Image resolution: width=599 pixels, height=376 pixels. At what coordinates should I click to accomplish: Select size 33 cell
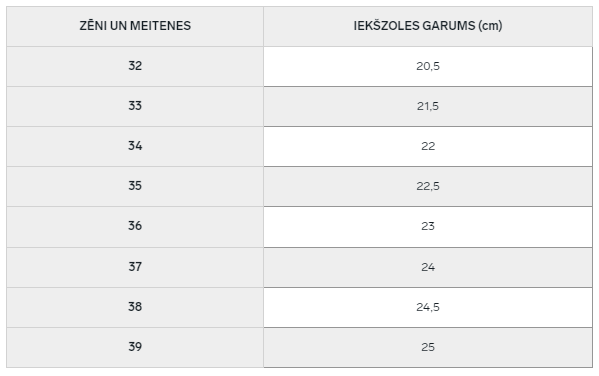pyautogui.click(x=135, y=106)
